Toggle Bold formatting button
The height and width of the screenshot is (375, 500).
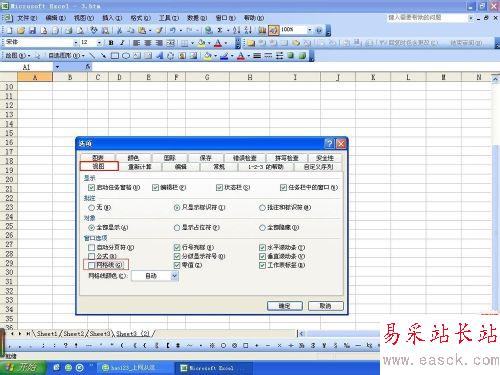(111, 43)
